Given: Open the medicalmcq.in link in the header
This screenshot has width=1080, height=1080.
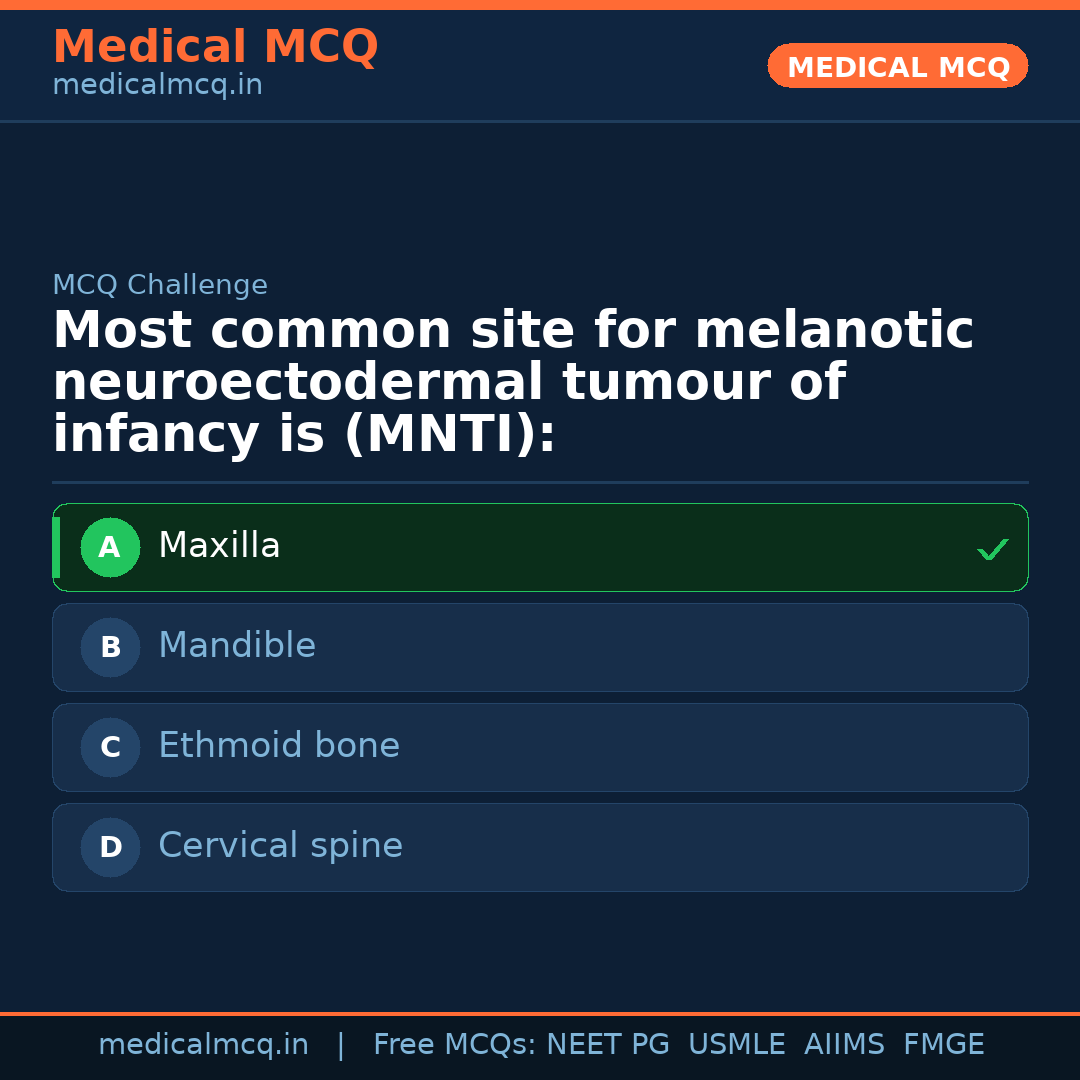Looking at the screenshot, I should tap(157, 84).
